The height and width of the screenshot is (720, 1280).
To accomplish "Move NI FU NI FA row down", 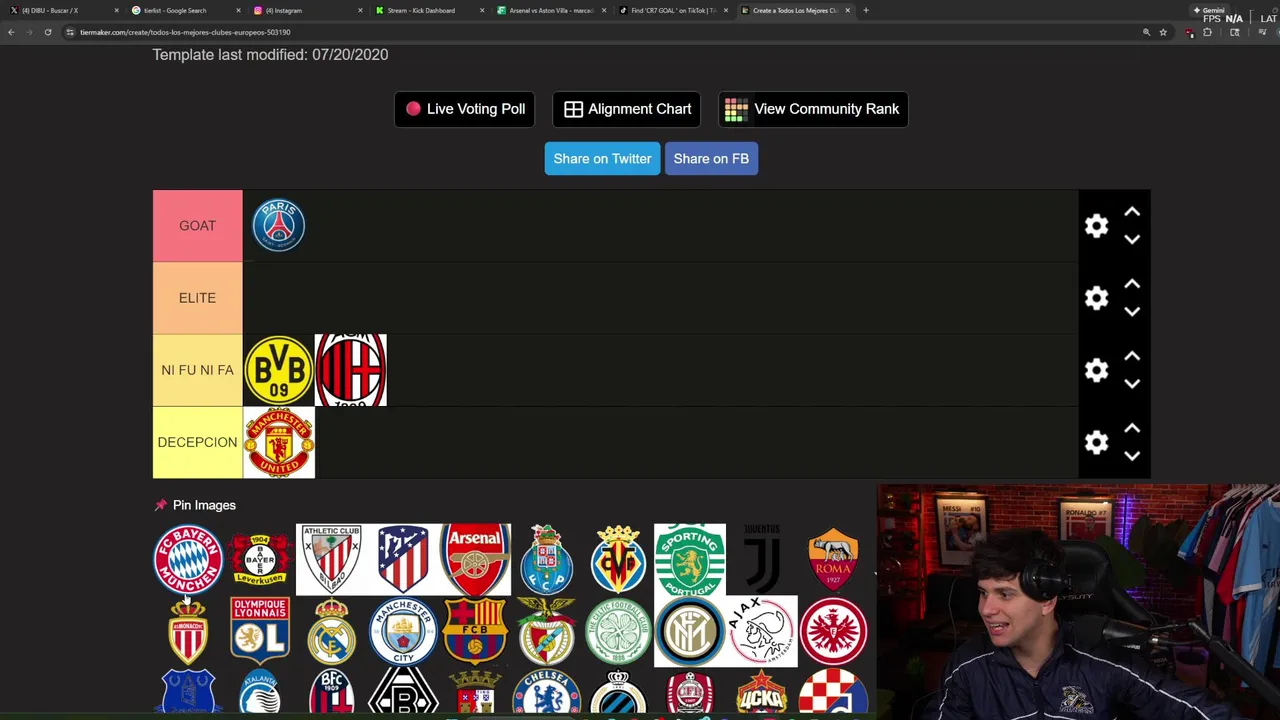I will [1132, 383].
